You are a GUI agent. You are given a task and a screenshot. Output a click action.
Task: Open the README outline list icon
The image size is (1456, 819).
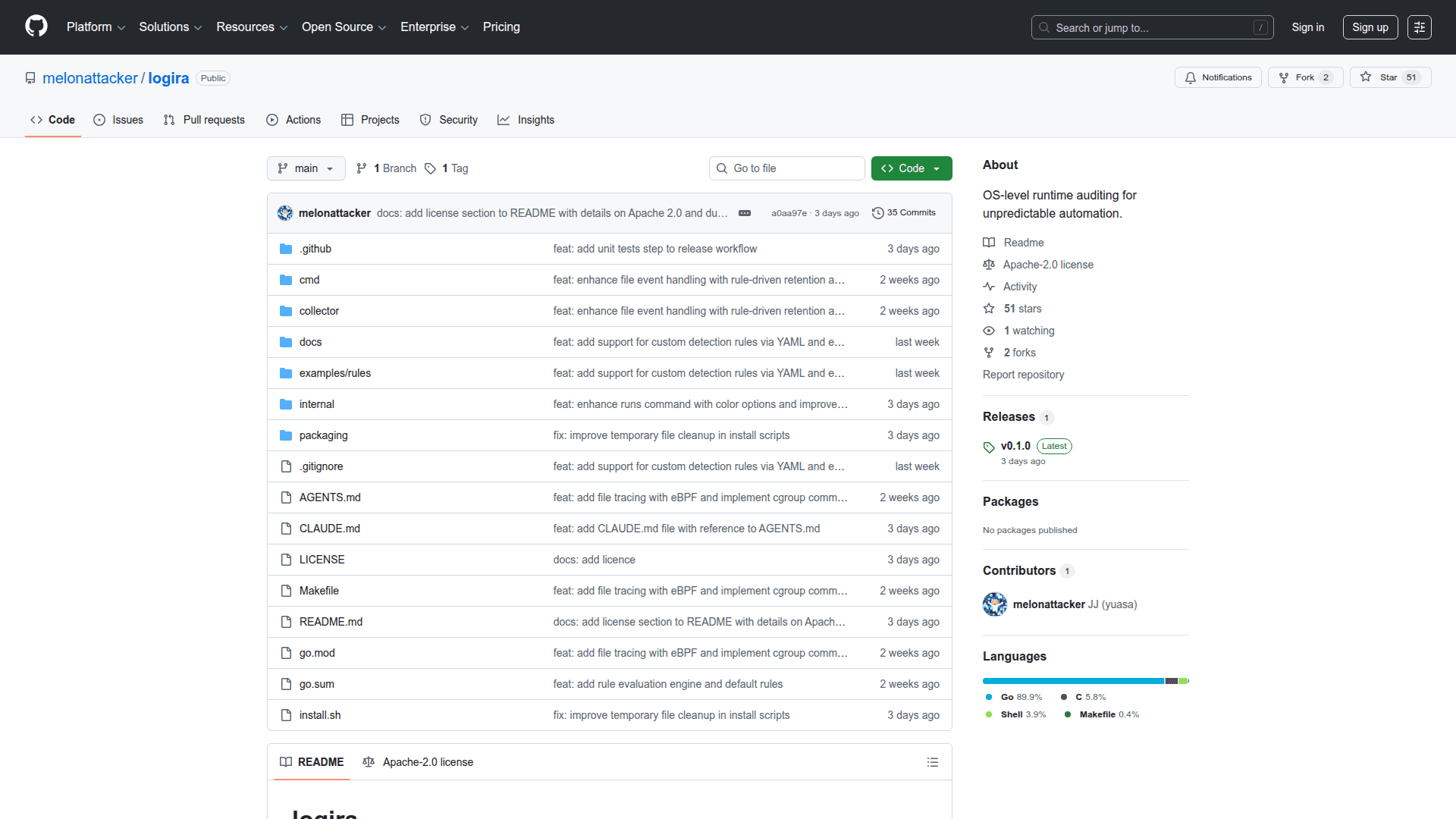[x=932, y=762]
